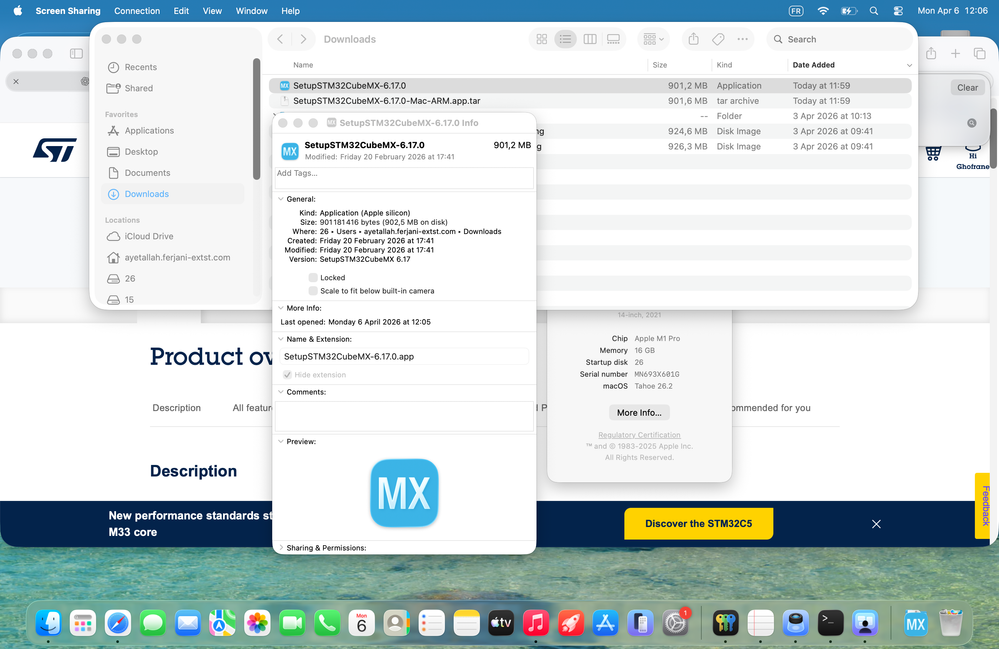This screenshot has width=999, height=649.
Task: Open Control Center in menu bar
Action: coord(898,11)
